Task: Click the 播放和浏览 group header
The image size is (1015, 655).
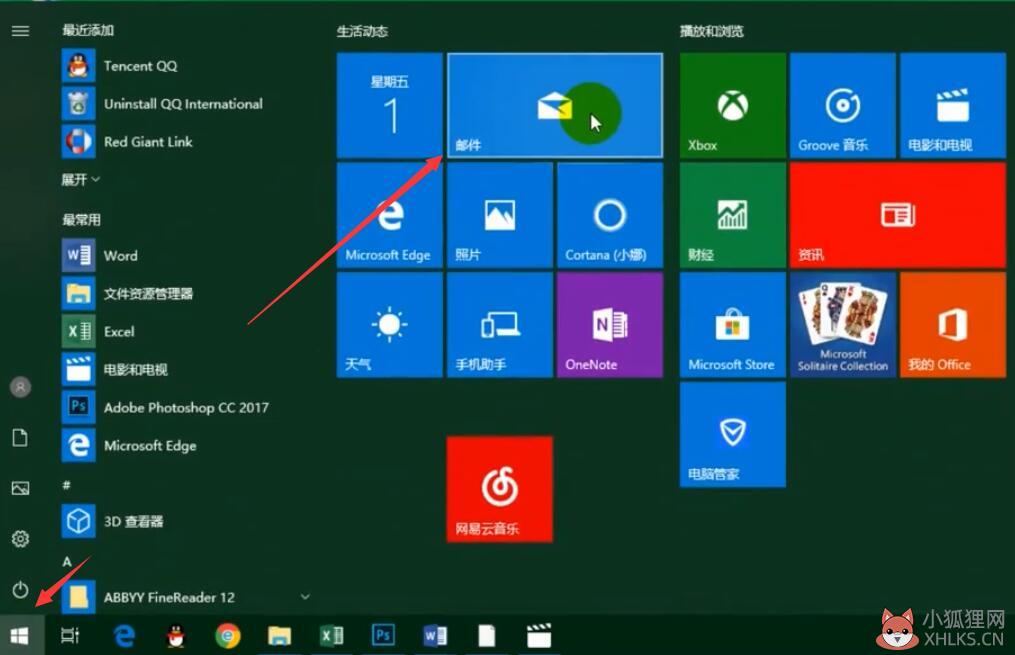Action: 712,31
